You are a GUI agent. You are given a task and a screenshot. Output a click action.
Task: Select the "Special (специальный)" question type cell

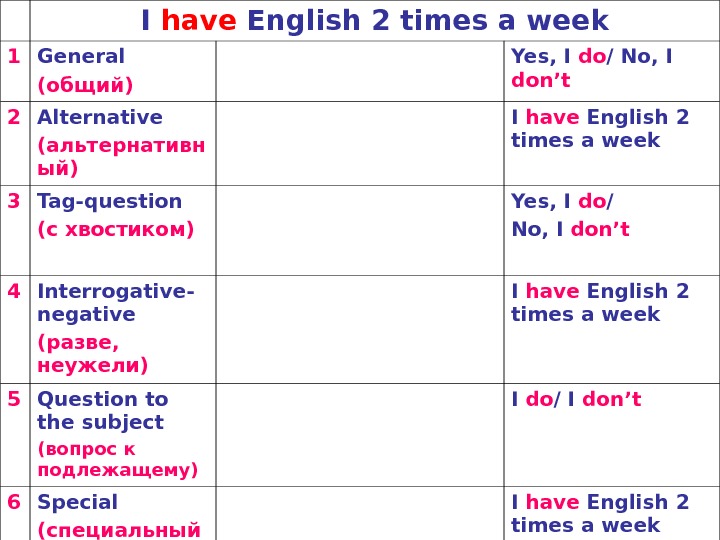pyautogui.click(x=122, y=515)
